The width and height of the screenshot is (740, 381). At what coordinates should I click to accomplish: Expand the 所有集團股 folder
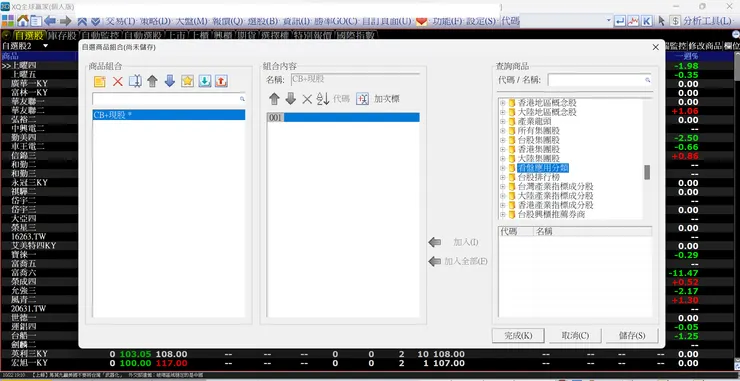[x=503, y=131]
